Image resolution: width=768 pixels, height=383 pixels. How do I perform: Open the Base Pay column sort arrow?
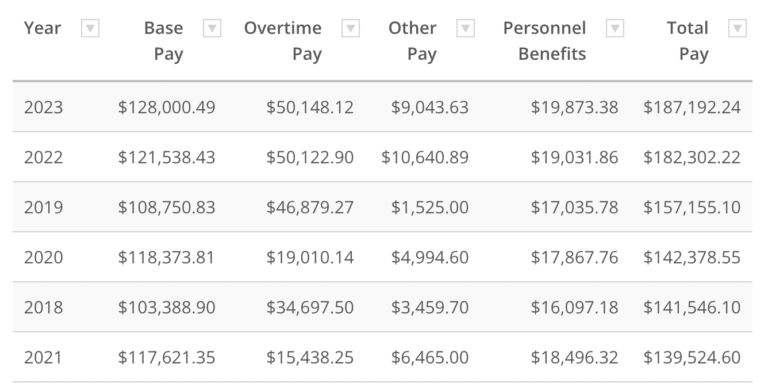212,28
